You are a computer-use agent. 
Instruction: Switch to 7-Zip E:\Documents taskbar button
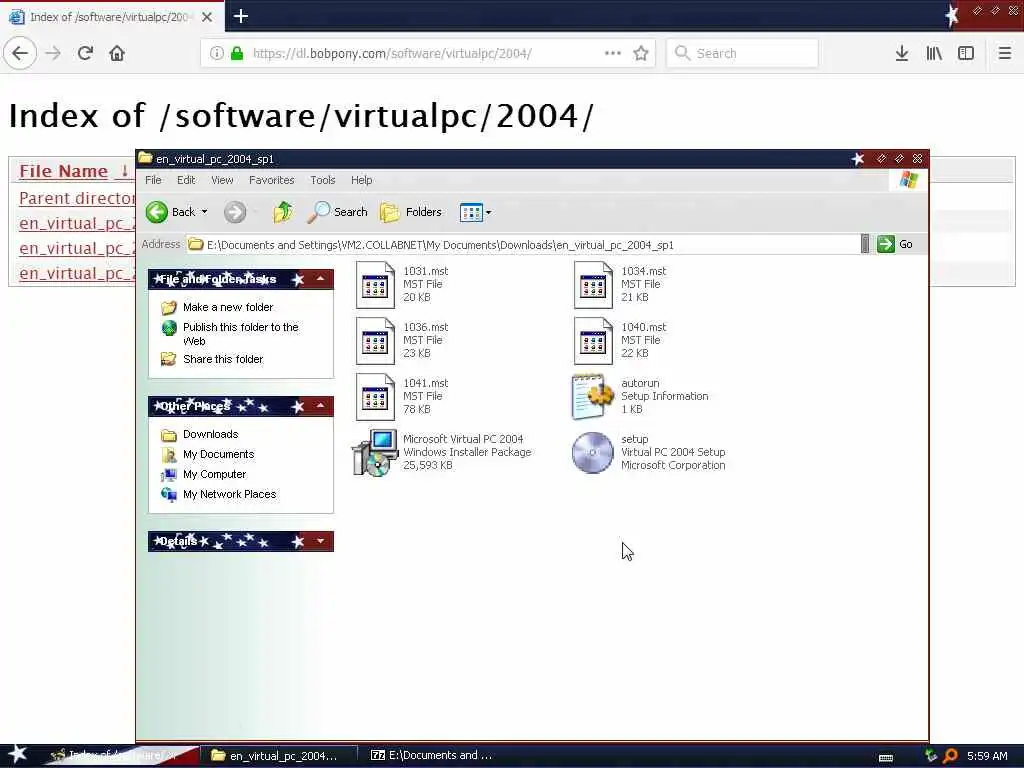[431, 756]
